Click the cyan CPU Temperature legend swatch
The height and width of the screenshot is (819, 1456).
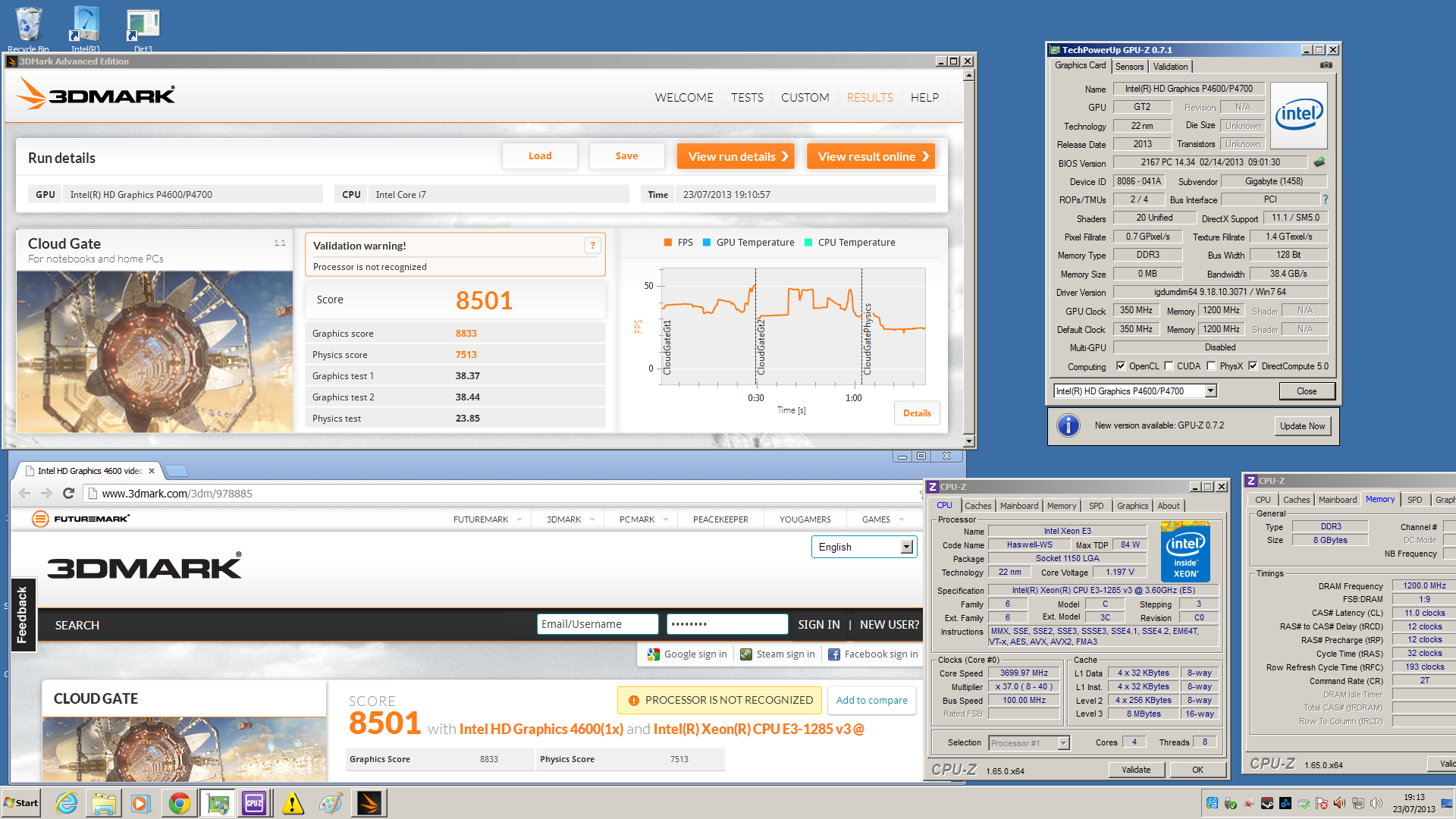click(x=808, y=243)
